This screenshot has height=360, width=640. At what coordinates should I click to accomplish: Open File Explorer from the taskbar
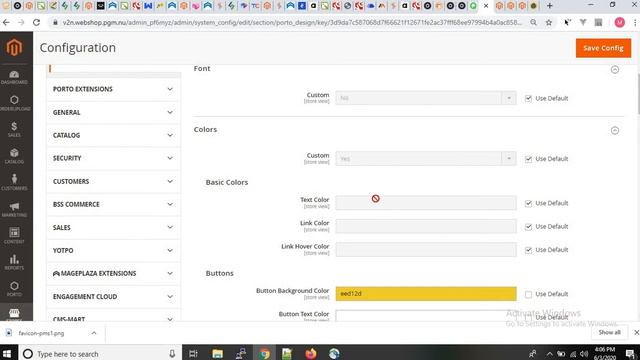(x=217, y=353)
